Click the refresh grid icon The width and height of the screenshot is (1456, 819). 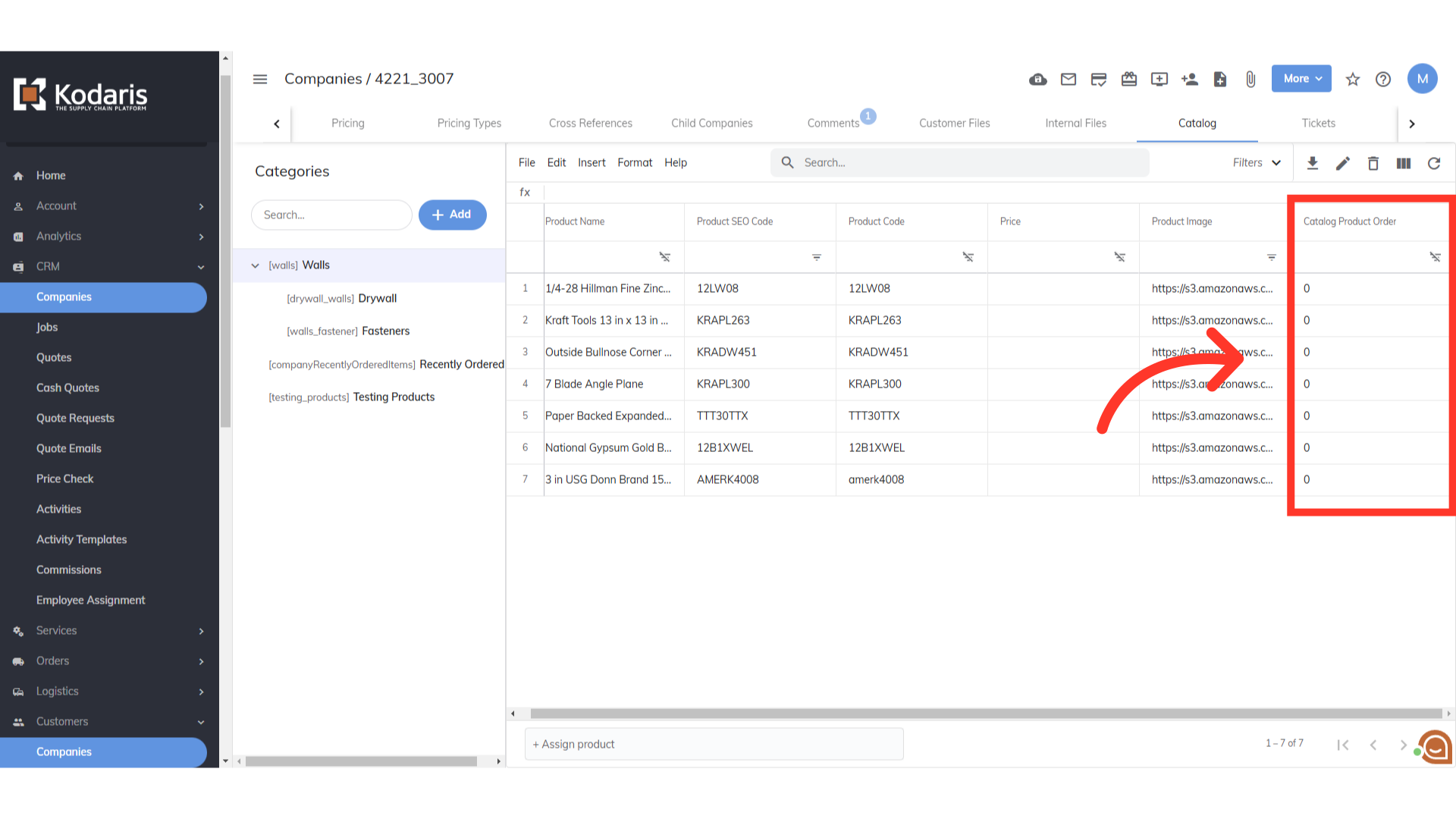pos(1434,163)
